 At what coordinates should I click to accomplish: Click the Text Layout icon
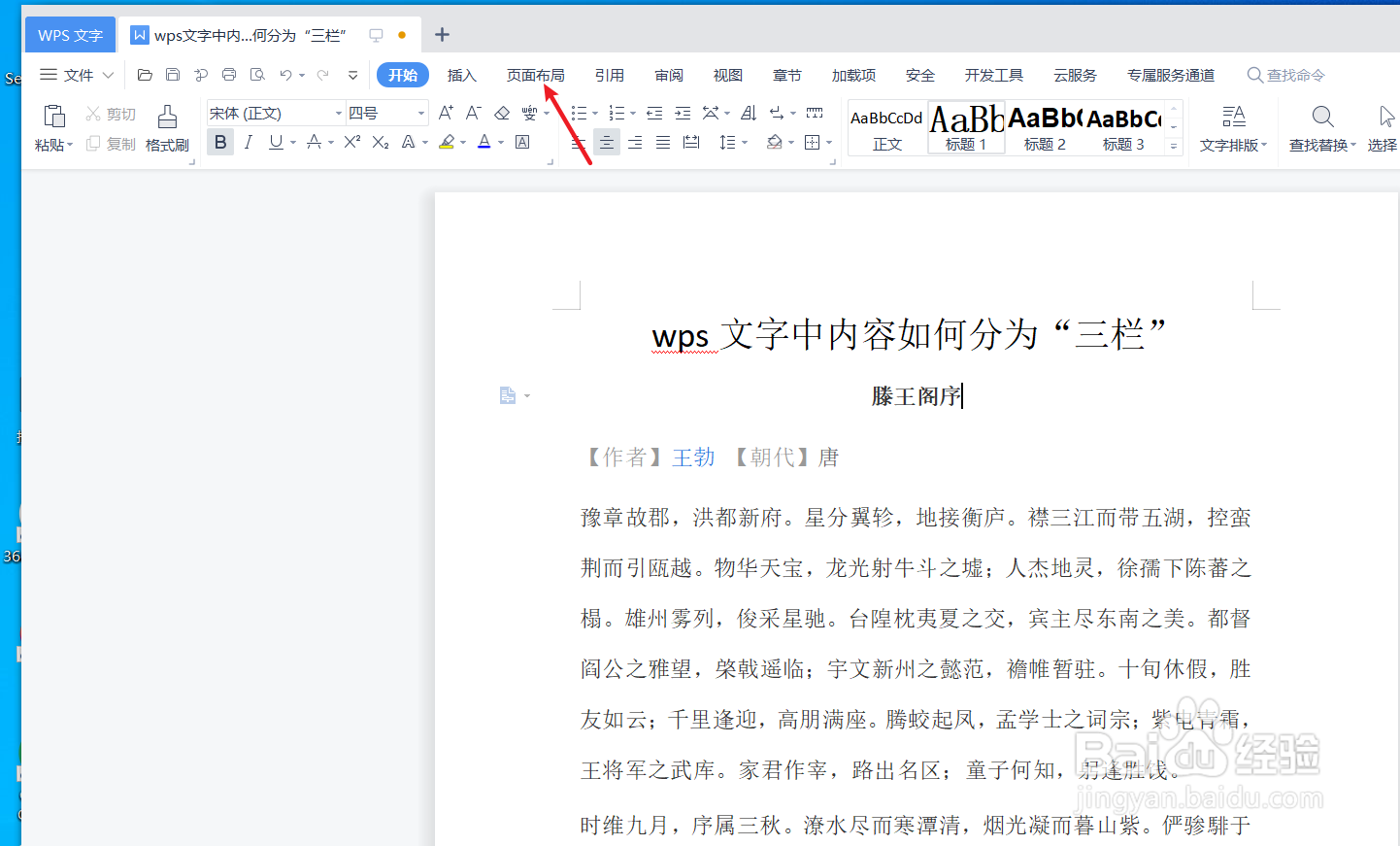pyautogui.click(x=1233, y=117)
